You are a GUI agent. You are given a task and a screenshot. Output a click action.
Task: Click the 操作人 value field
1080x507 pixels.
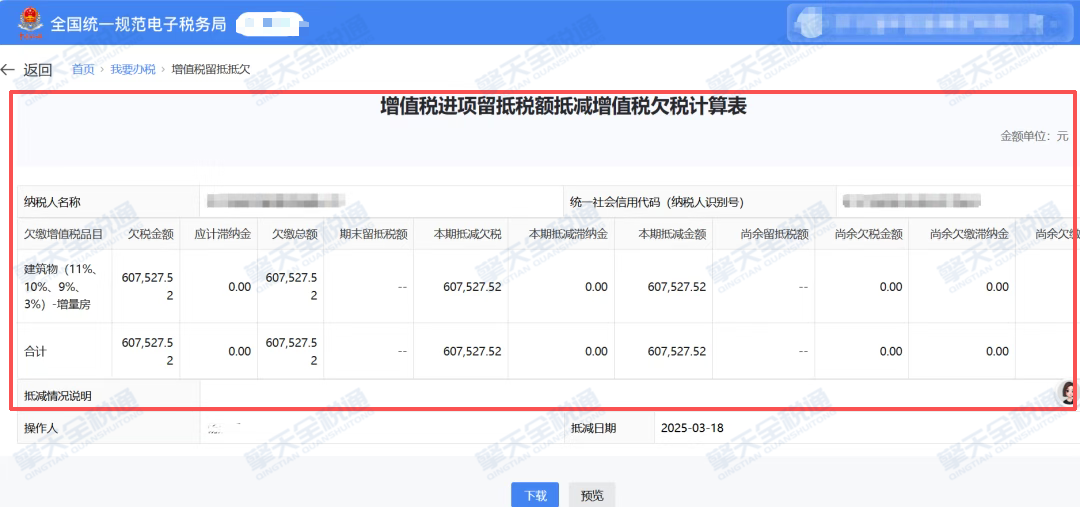click(380, 428)
